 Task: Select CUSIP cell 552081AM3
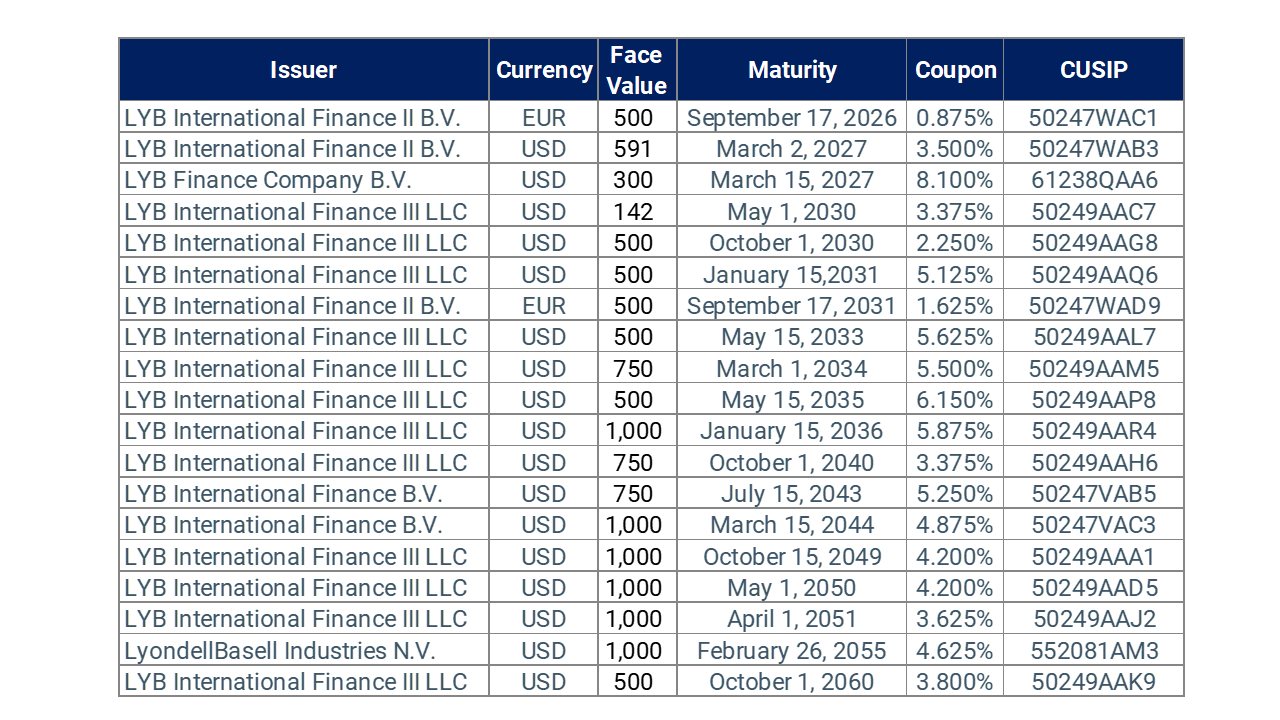coord(1093,651)
